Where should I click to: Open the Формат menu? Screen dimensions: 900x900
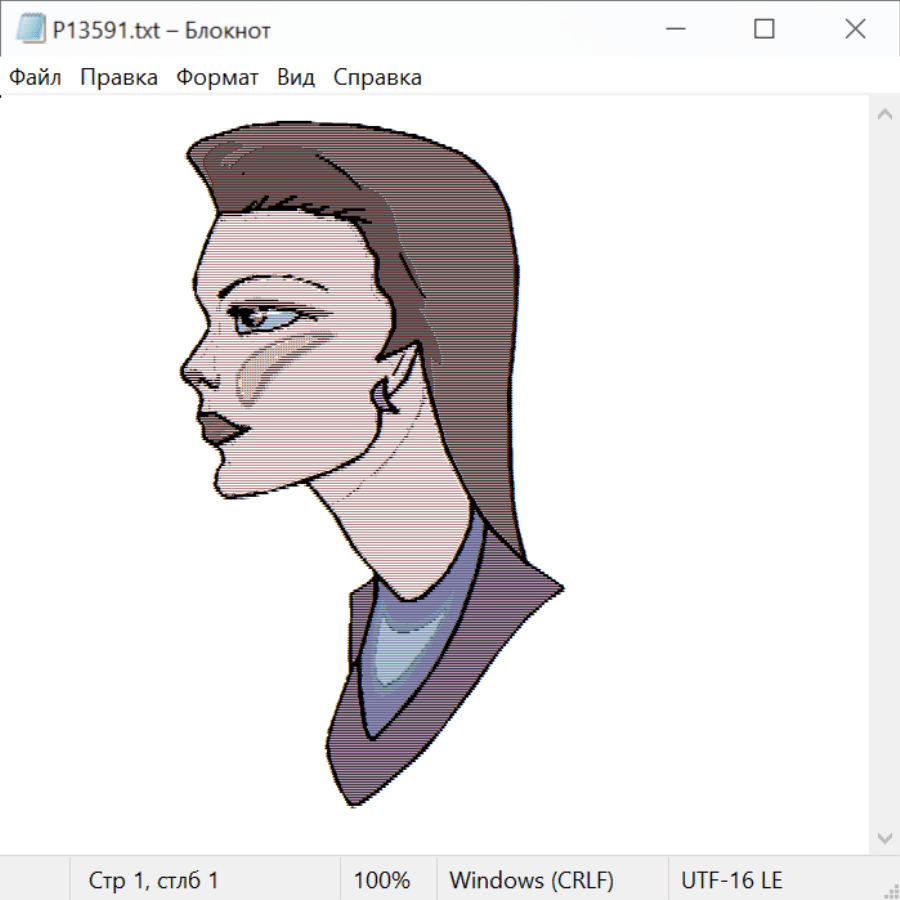point(217,78)
